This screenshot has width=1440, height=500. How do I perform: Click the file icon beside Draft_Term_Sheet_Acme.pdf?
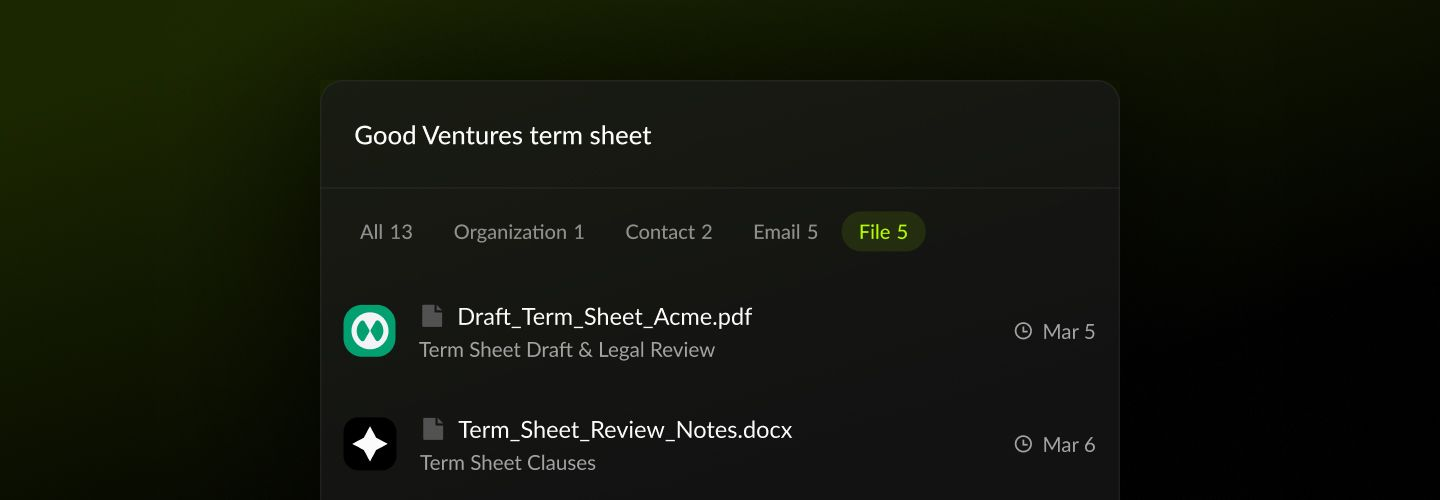tap(432, 316)
